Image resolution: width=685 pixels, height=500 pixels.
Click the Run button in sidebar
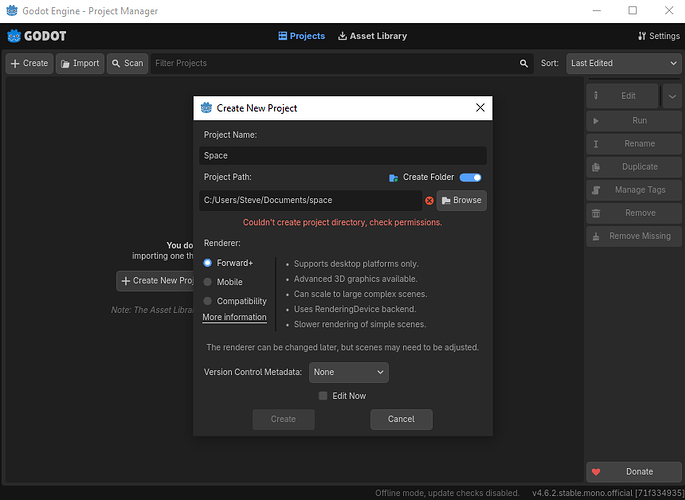(634, 121)
